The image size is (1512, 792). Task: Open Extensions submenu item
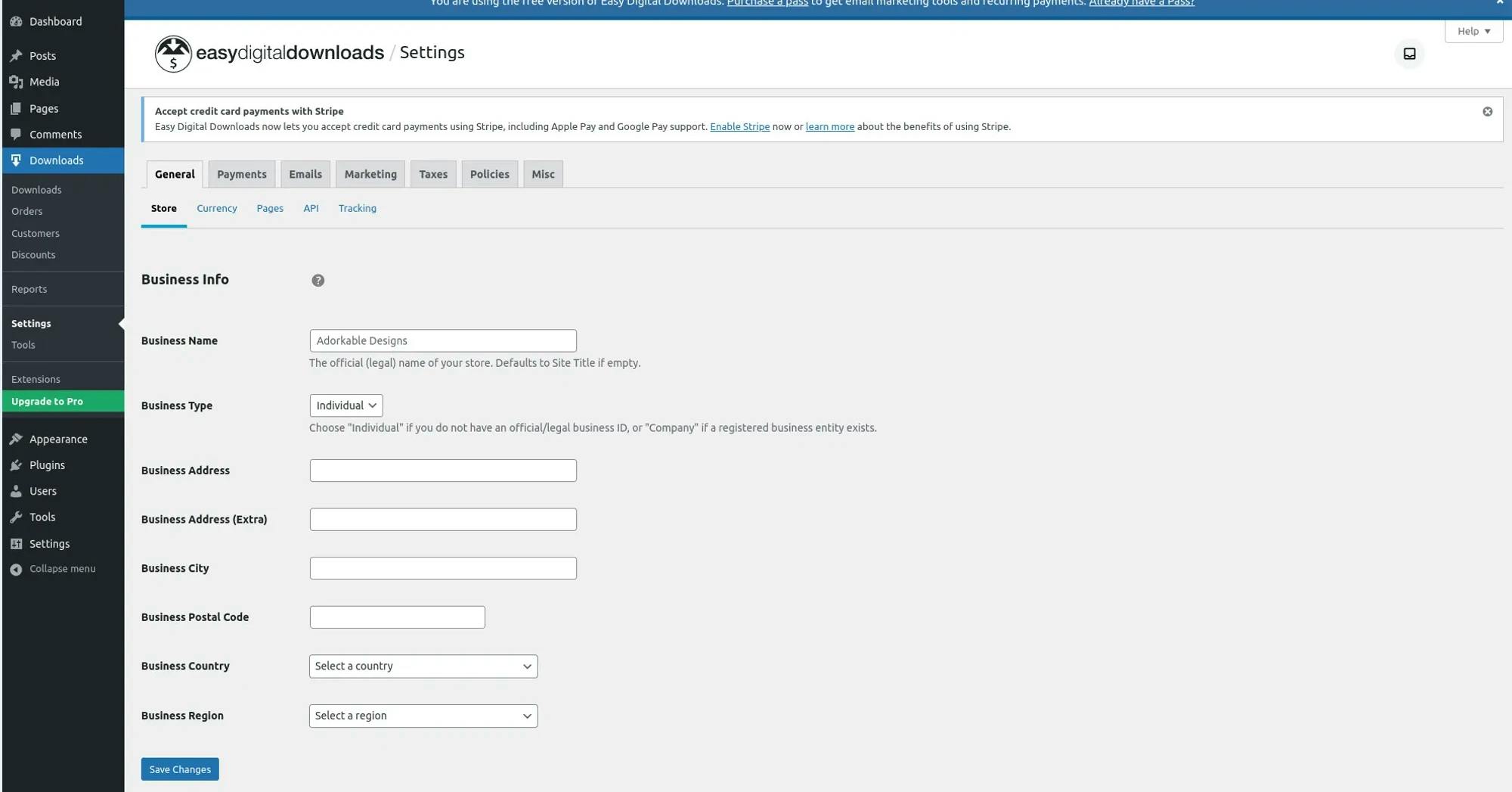pos(36,379)
